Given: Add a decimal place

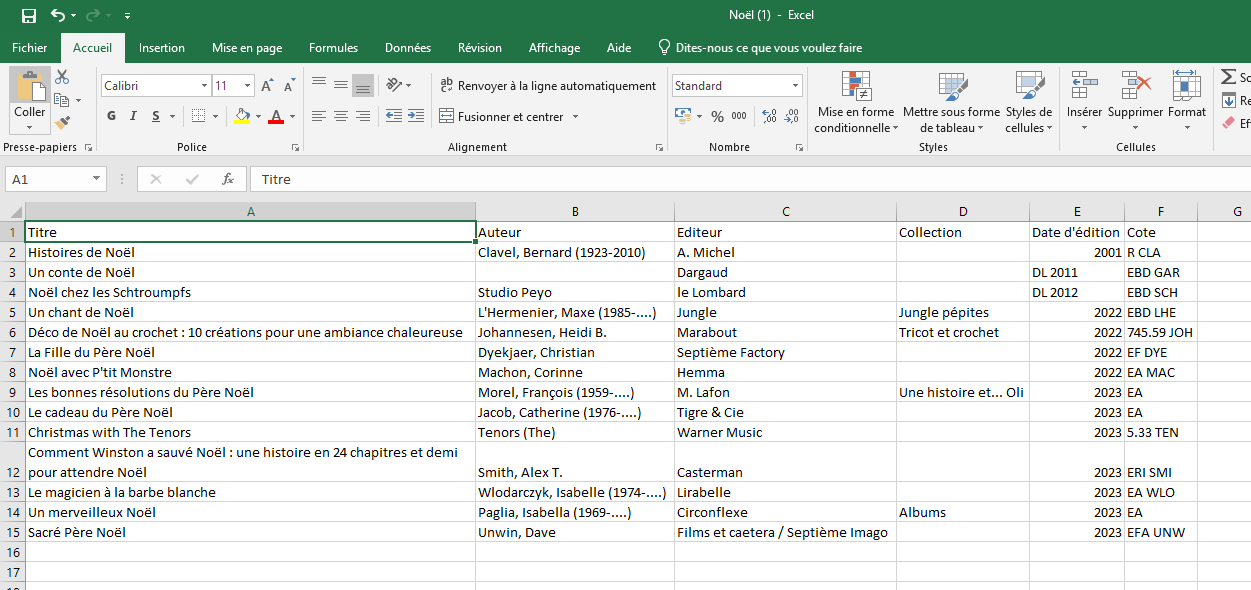Looking at the screenshot, I should coord(769,116).
